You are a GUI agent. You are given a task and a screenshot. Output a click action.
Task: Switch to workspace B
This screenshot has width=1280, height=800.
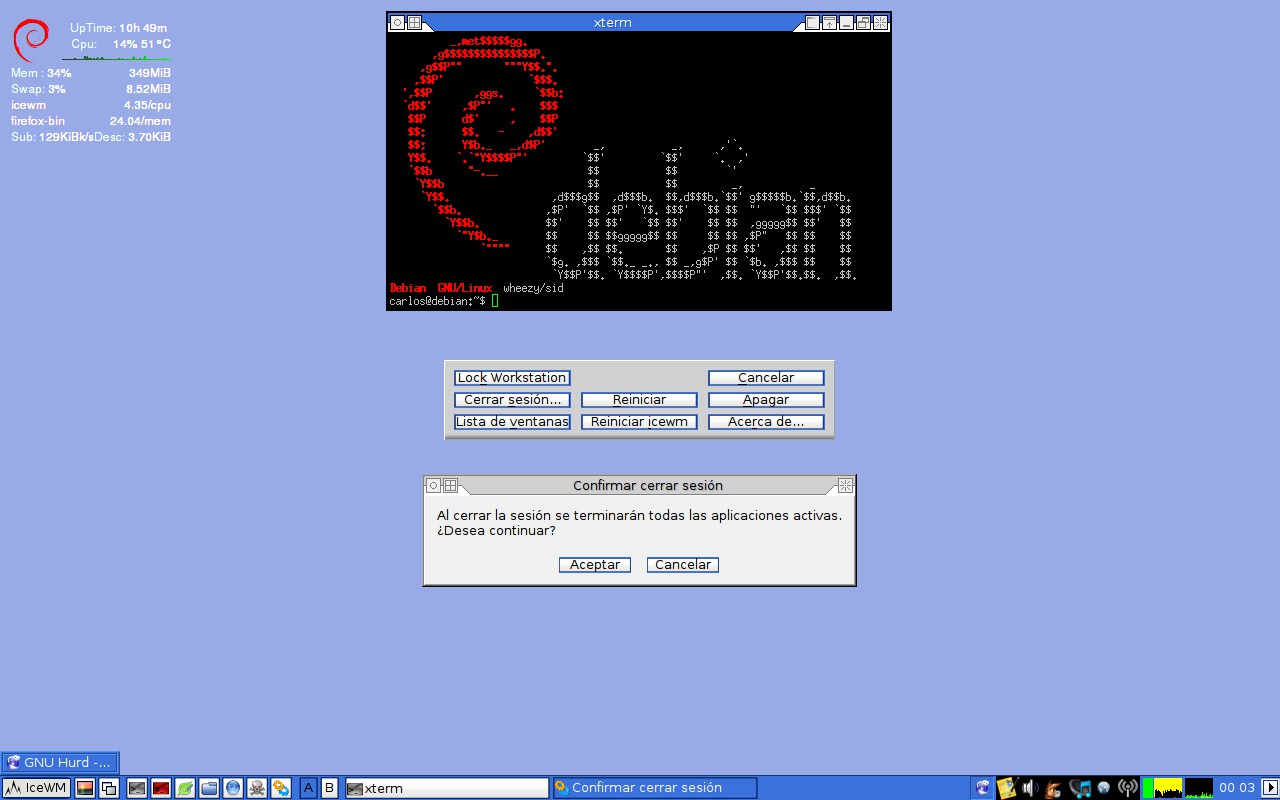329,788
